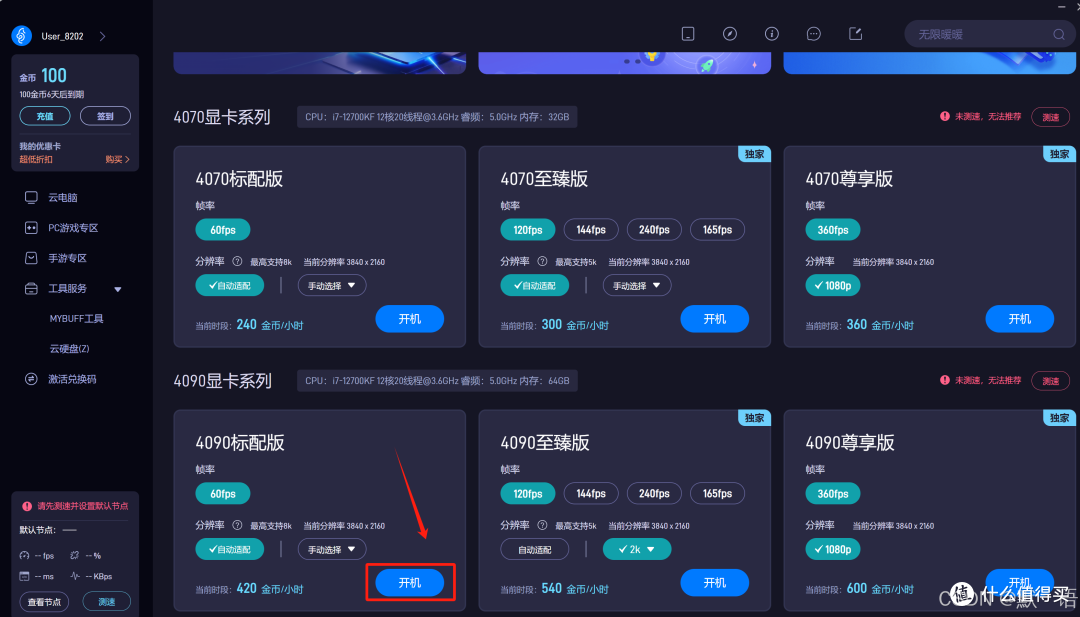Open MYBUFF工具 submenu item
The width and height of the screenshot is (1080, 617).
pos(76,319)
